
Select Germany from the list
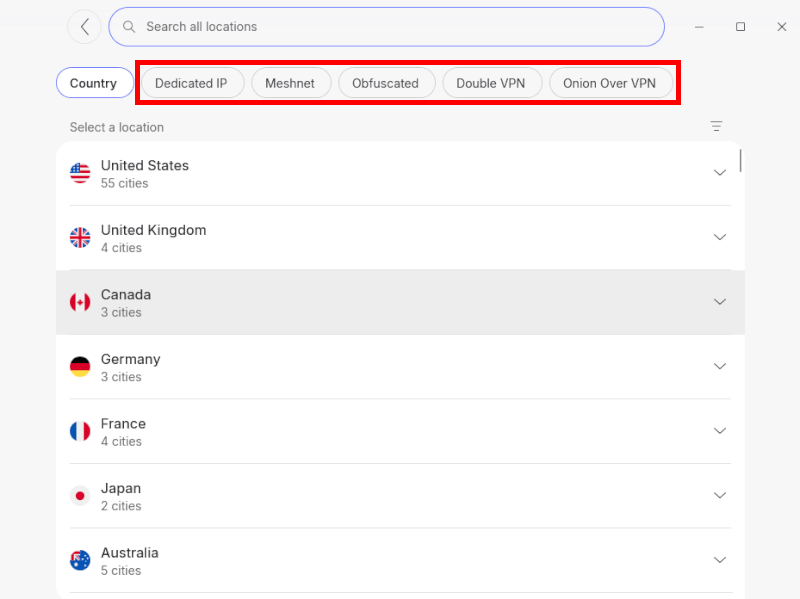(x=400, y=367)
